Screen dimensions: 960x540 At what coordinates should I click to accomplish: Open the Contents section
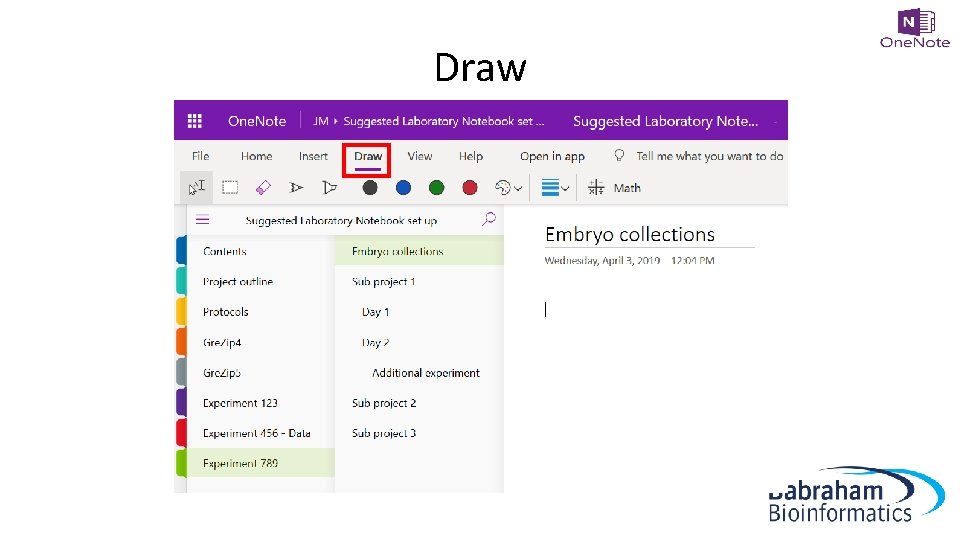click(x=225, y=252)
